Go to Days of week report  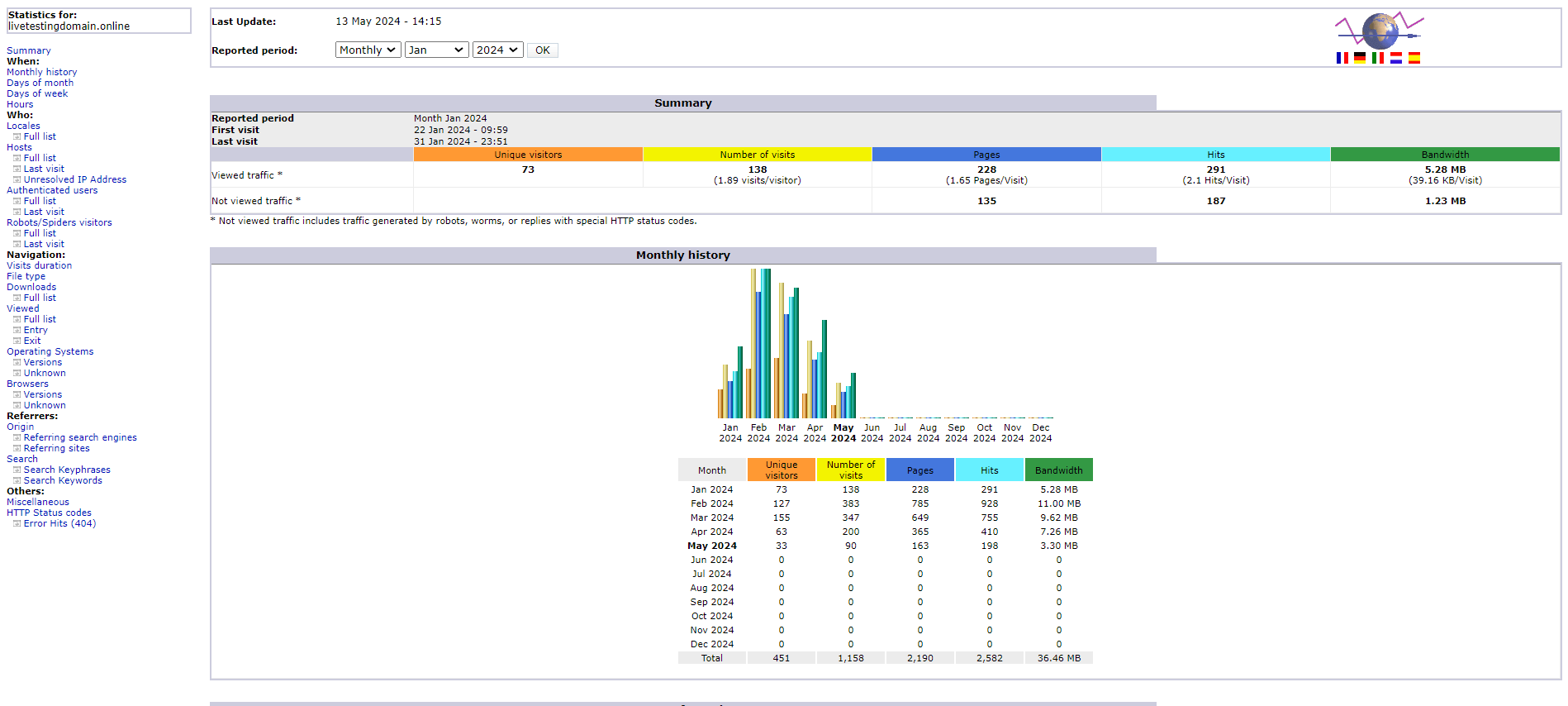point(37,93)
